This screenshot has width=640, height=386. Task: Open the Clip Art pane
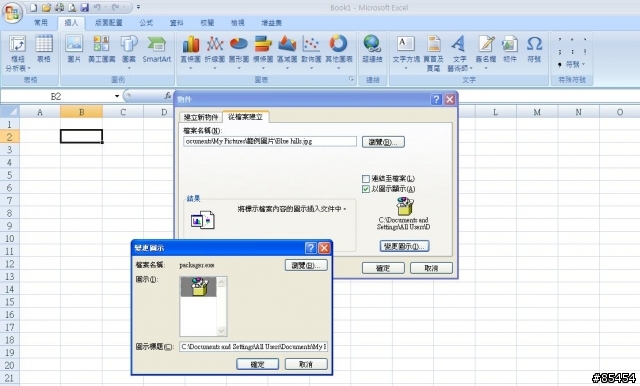101,49
